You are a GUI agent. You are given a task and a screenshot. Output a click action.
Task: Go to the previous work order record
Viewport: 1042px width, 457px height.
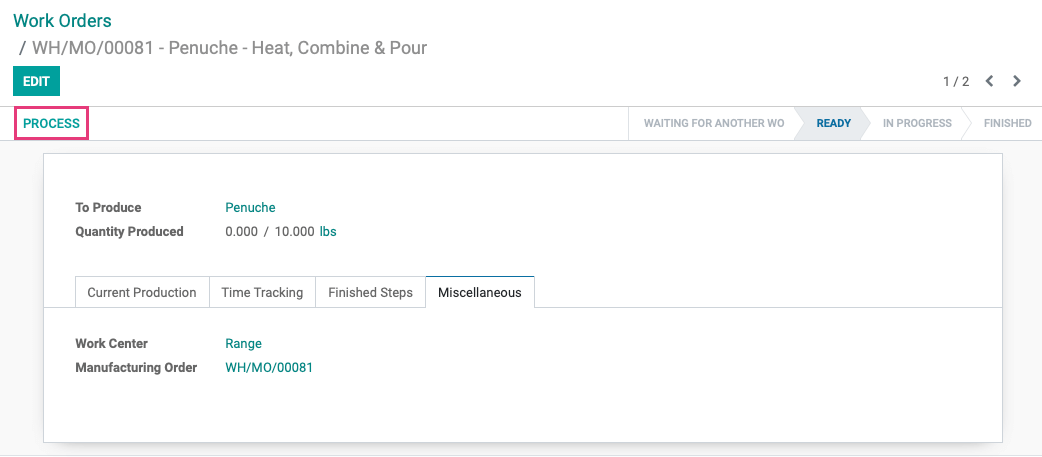point(990,82)
